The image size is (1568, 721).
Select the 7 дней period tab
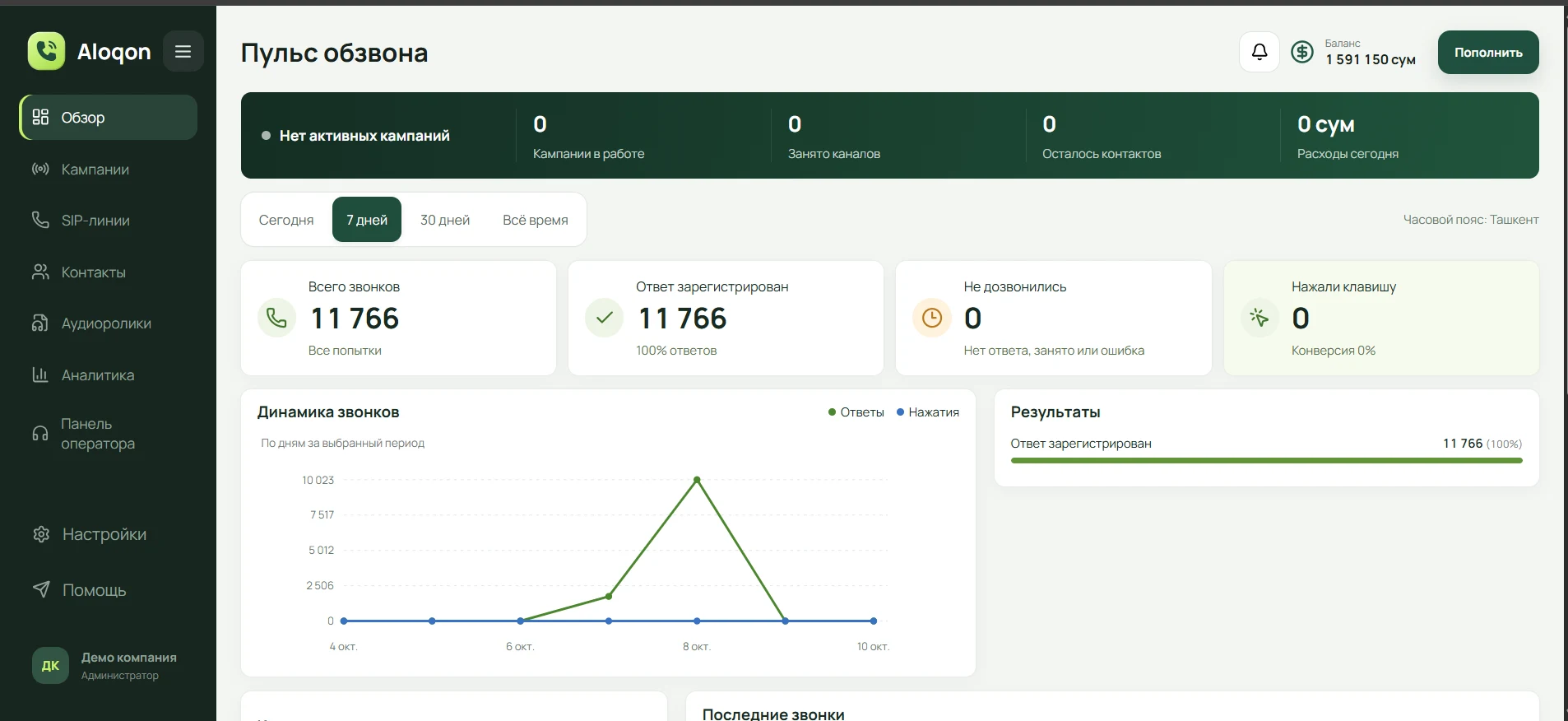[367, 220]
